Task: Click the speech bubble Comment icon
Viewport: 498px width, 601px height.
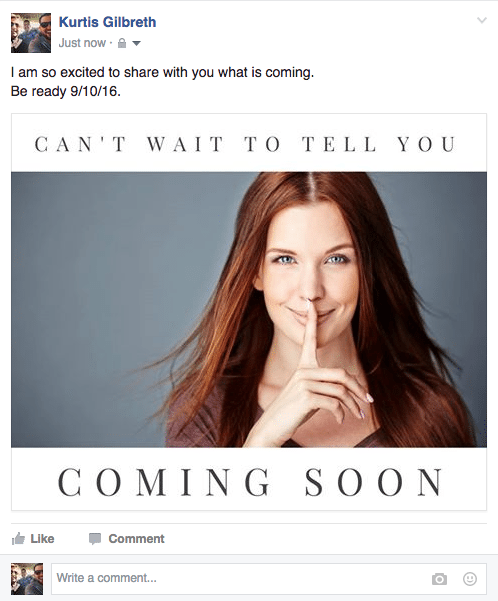Action: point(95,539)
